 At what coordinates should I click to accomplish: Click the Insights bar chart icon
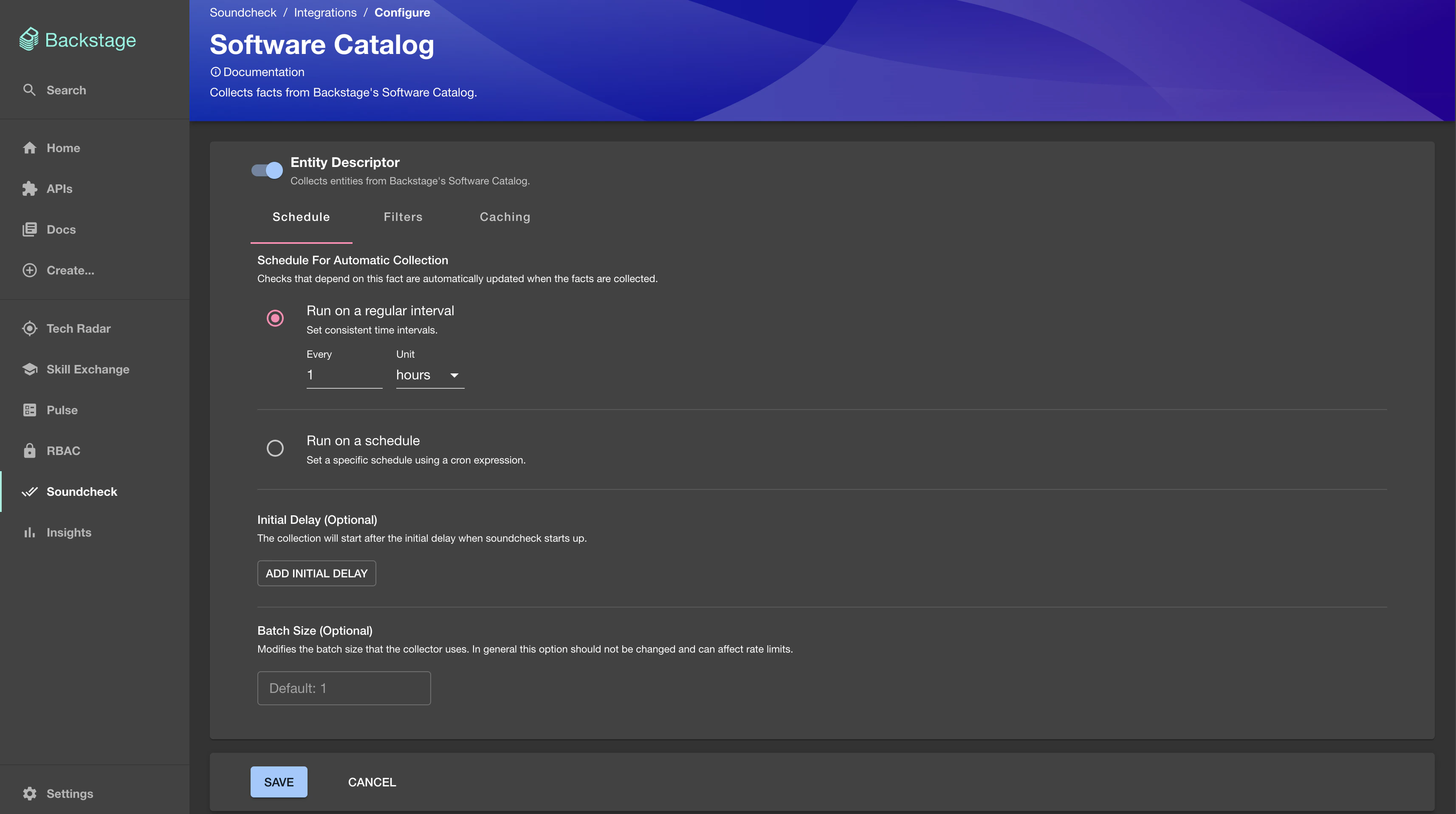[29, 532]
